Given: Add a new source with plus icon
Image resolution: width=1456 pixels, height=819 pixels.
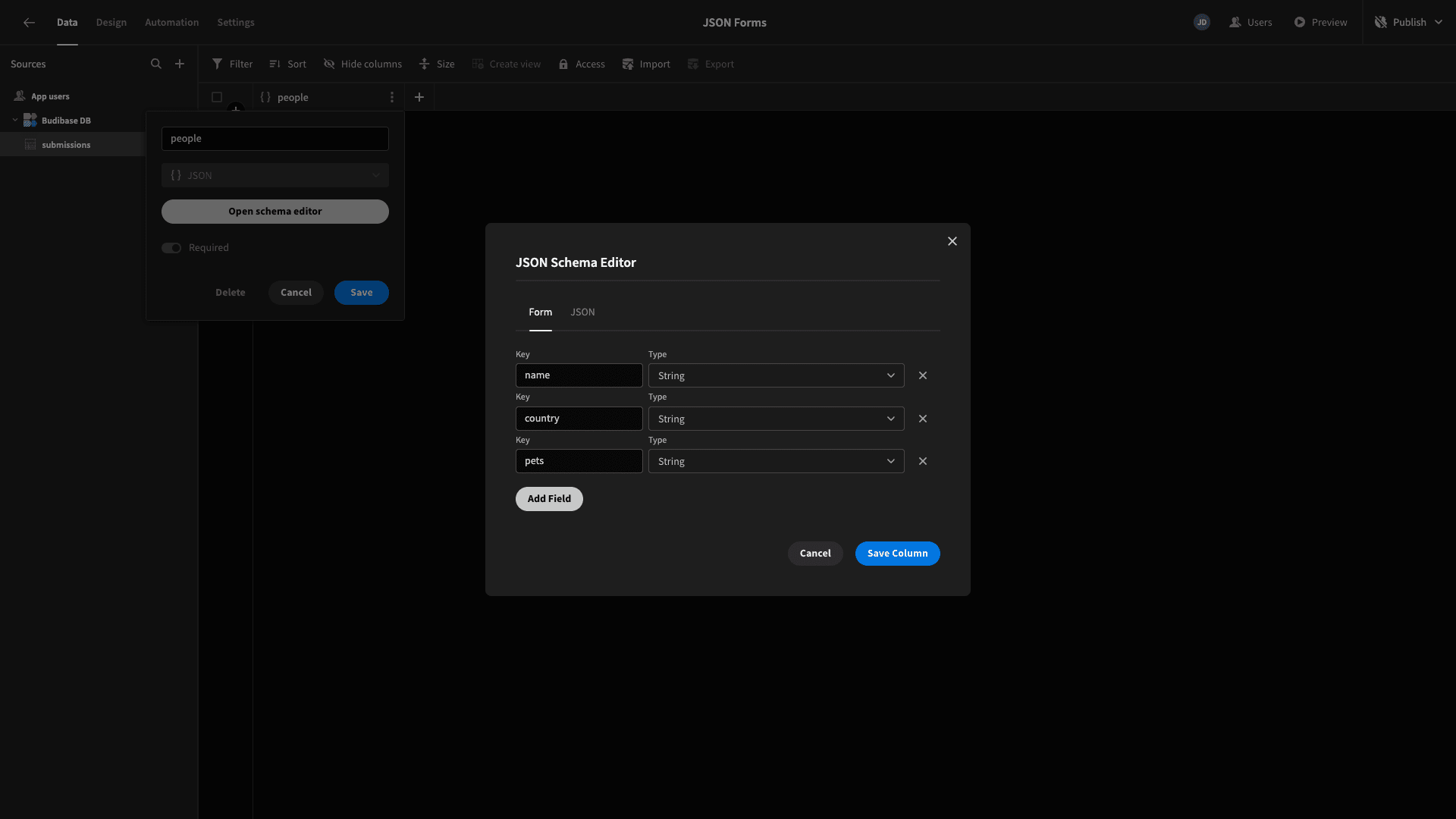Looking at the screenshot, I should click(180, 64).
